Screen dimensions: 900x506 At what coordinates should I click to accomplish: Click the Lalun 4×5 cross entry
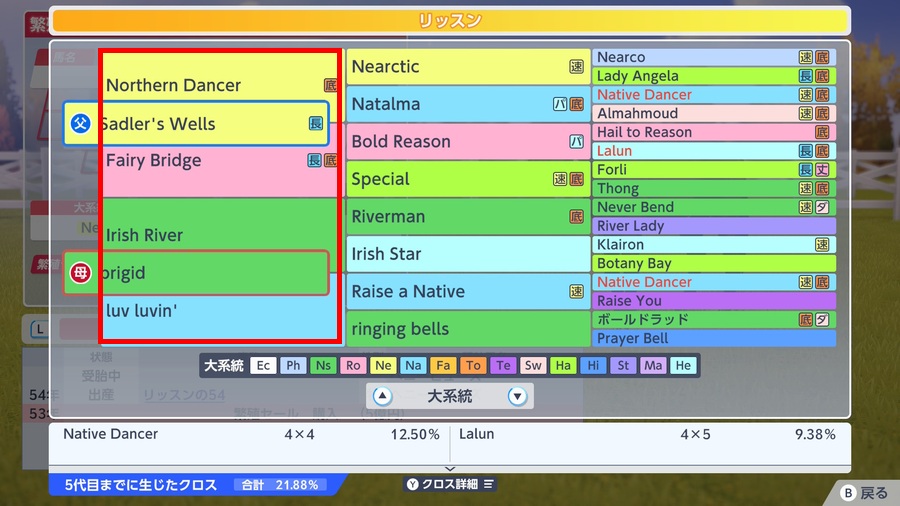click(x=647, y=434)
